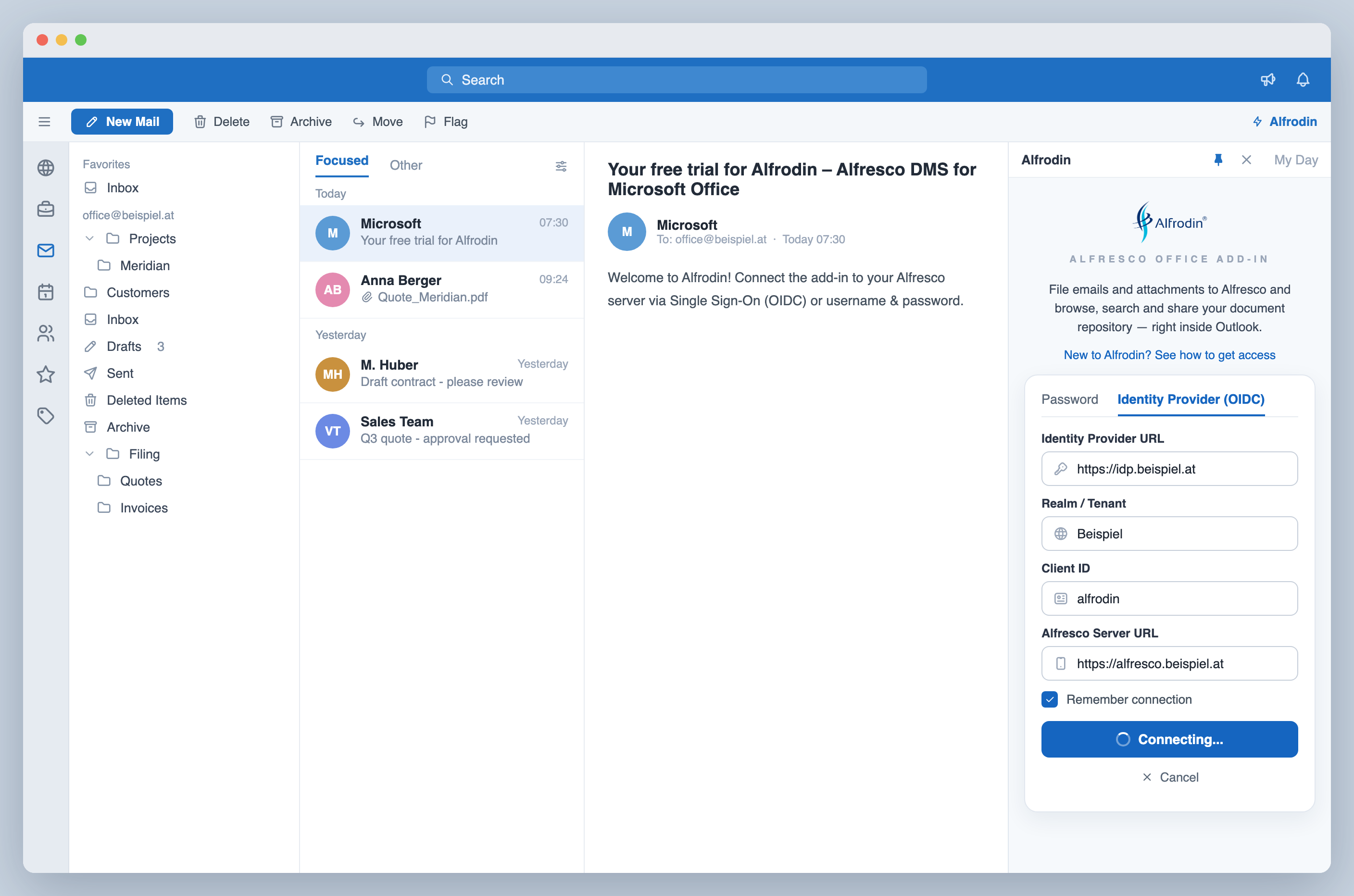Click into the Search bar
Screen dimensions: 1354x896
point(677,80)
